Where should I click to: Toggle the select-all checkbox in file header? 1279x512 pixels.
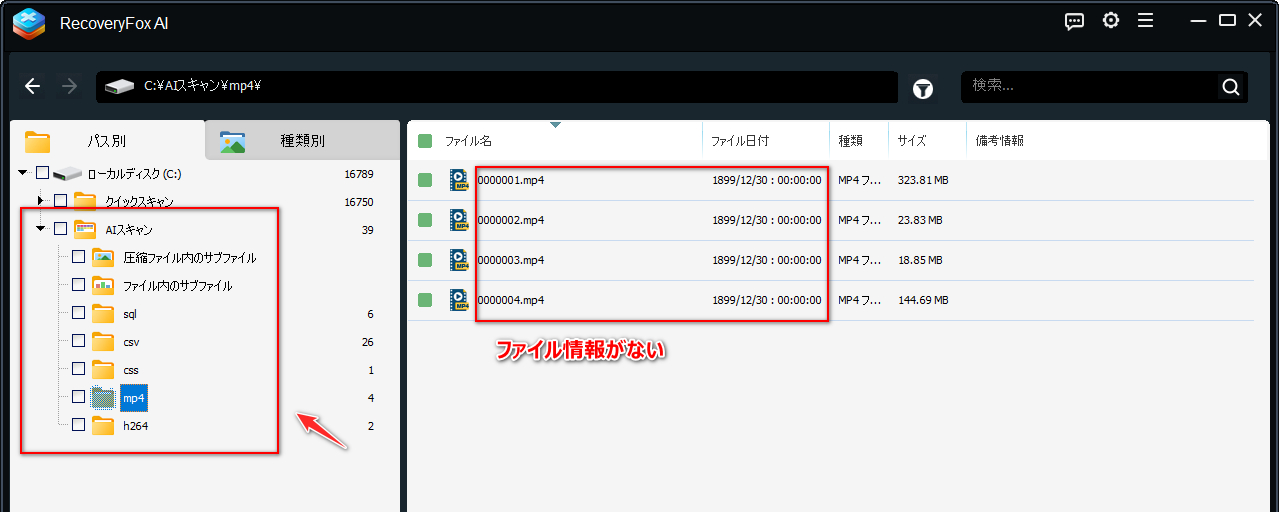point(425,141)
